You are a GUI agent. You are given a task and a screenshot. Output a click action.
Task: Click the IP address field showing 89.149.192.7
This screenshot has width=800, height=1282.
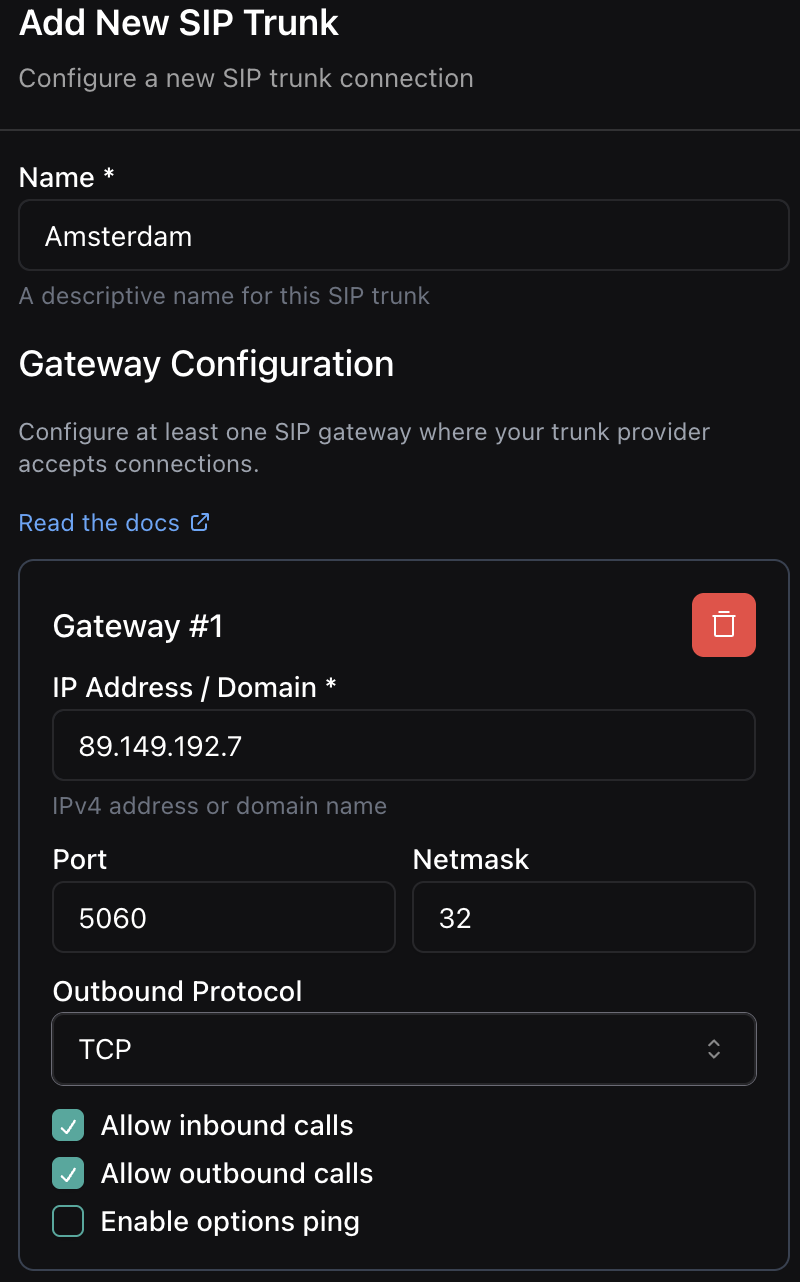click(403, 746)
